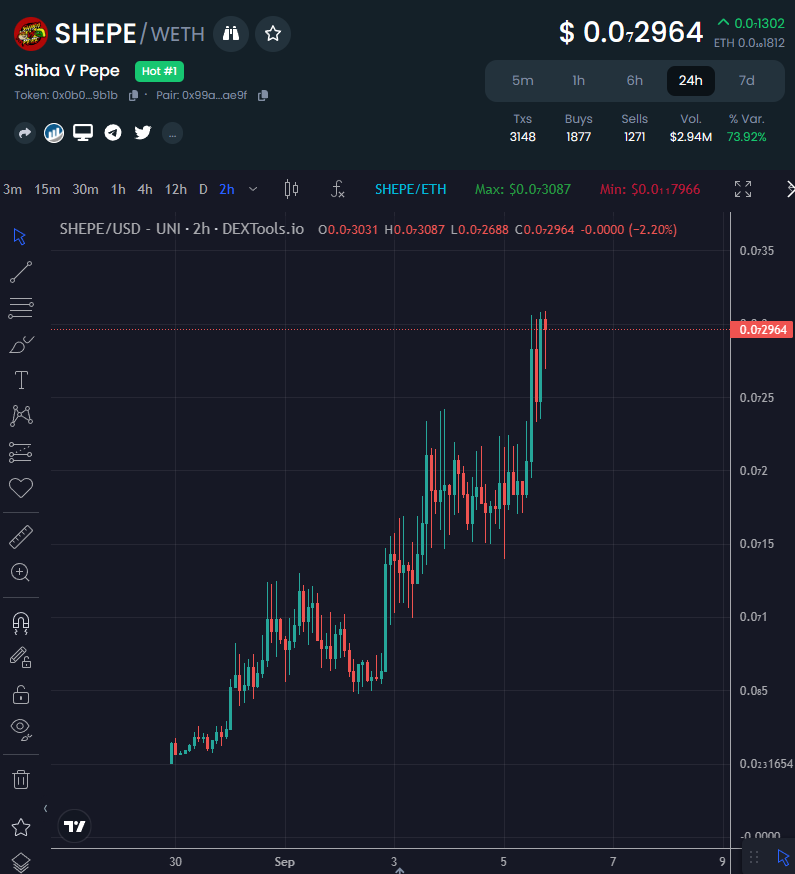Select the zoom in tool
Screen dimensions: 795x874
(21, 572)
